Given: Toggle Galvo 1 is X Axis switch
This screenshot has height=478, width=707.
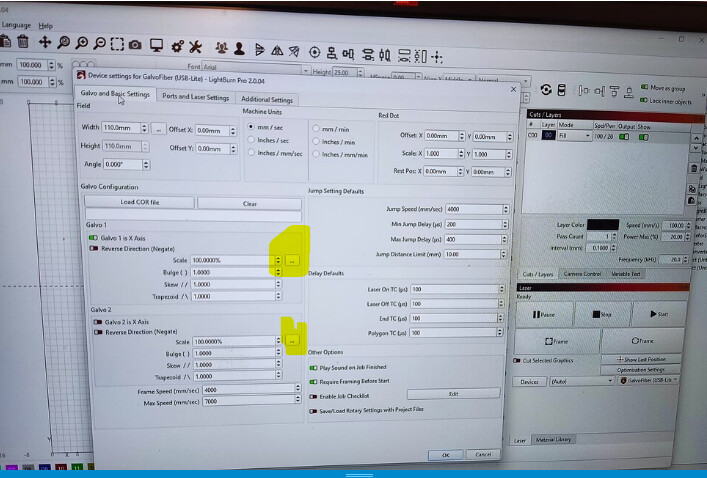Looking at the screenshot, I should (x=93, y=238).
